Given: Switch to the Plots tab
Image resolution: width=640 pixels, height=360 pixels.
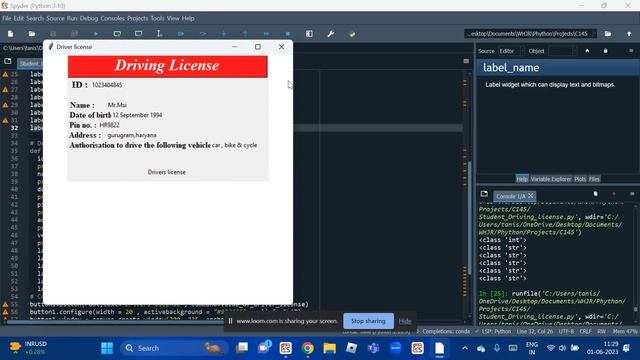Looking at the screenshot, I should (580, 179).
